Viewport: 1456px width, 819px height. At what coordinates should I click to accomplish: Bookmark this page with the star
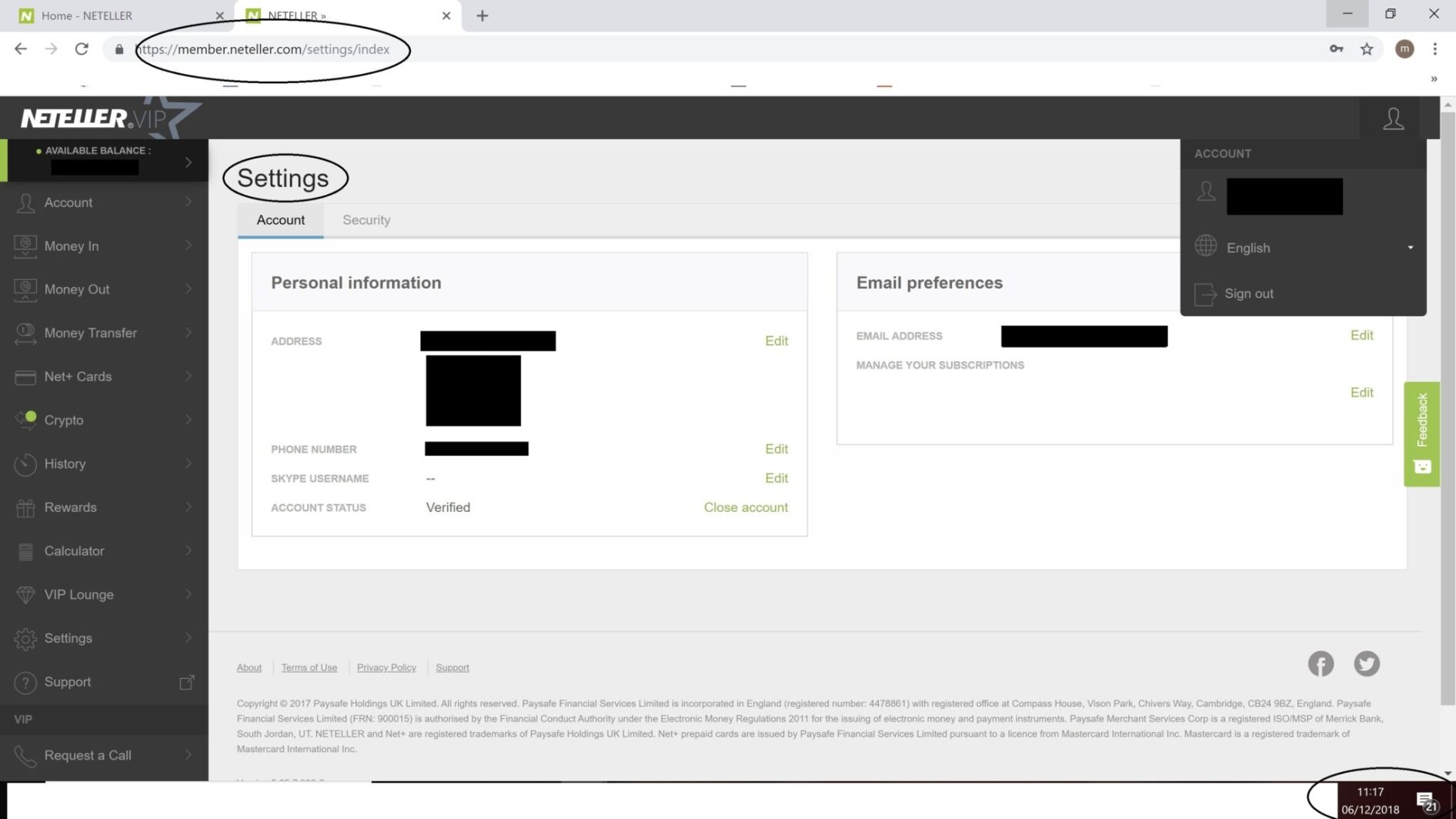pos(1367,49)
